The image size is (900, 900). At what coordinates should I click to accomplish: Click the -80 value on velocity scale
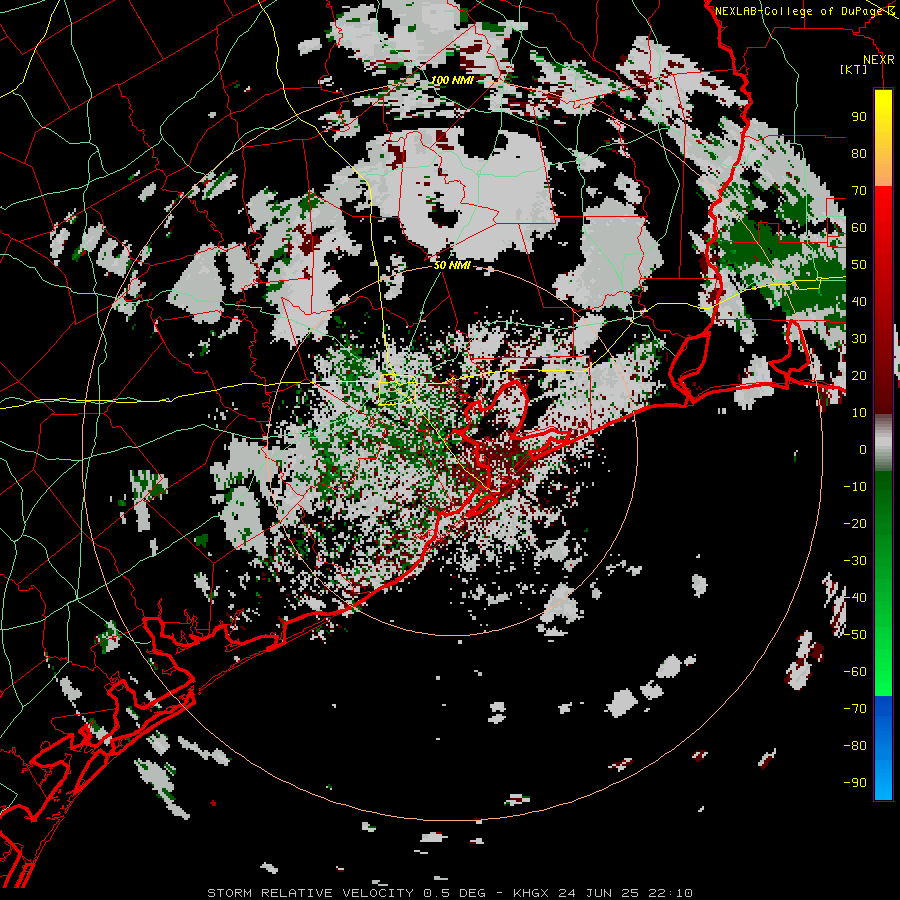pos(855,746)
